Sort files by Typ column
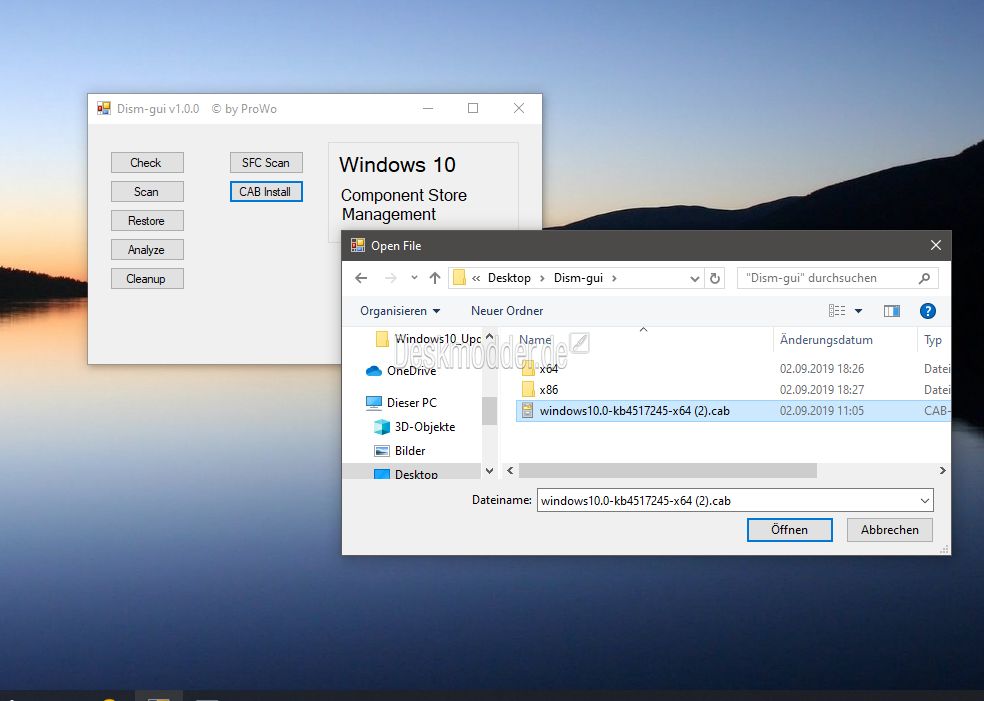 point(933,340)
